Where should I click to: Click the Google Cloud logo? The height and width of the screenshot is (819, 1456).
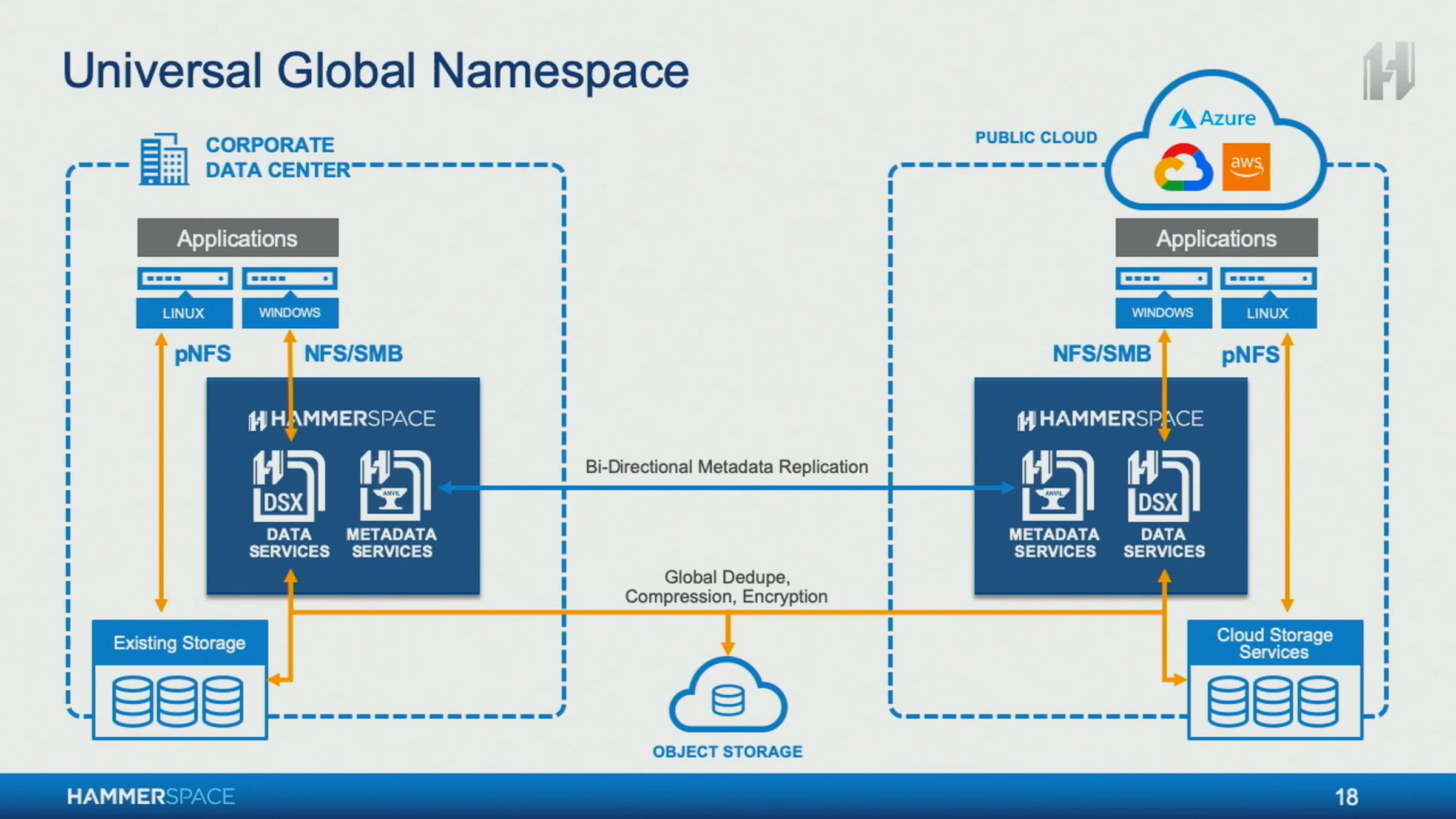click(1183, 167)
